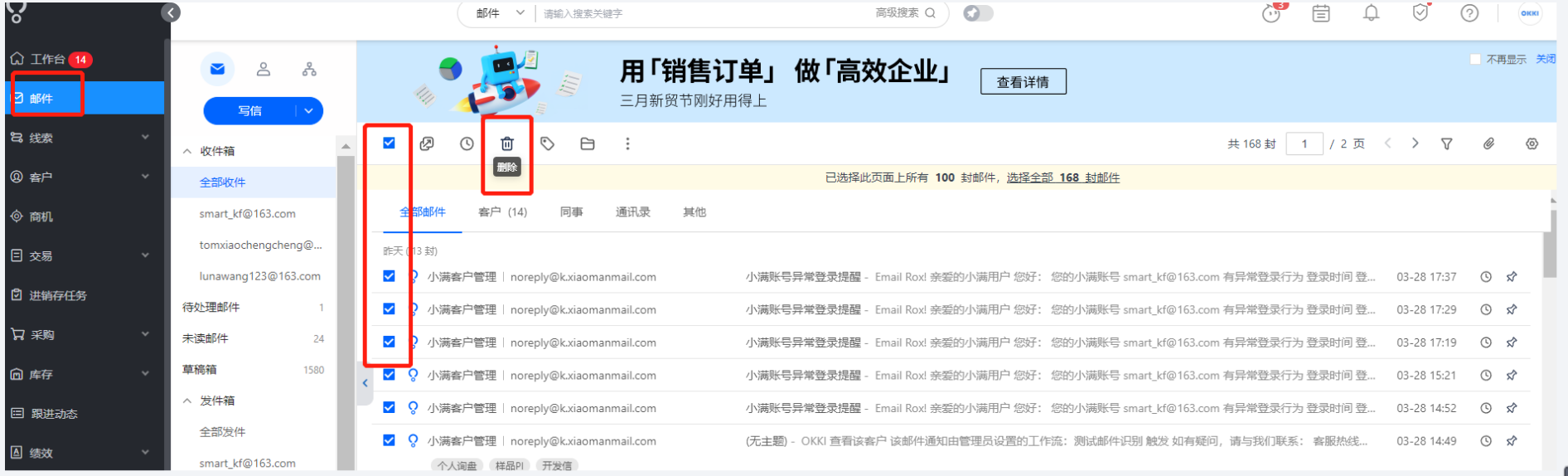Expand the 客户 sidebar menu
The width and height of the screenshot is (1568, 476).
[145, 177]
